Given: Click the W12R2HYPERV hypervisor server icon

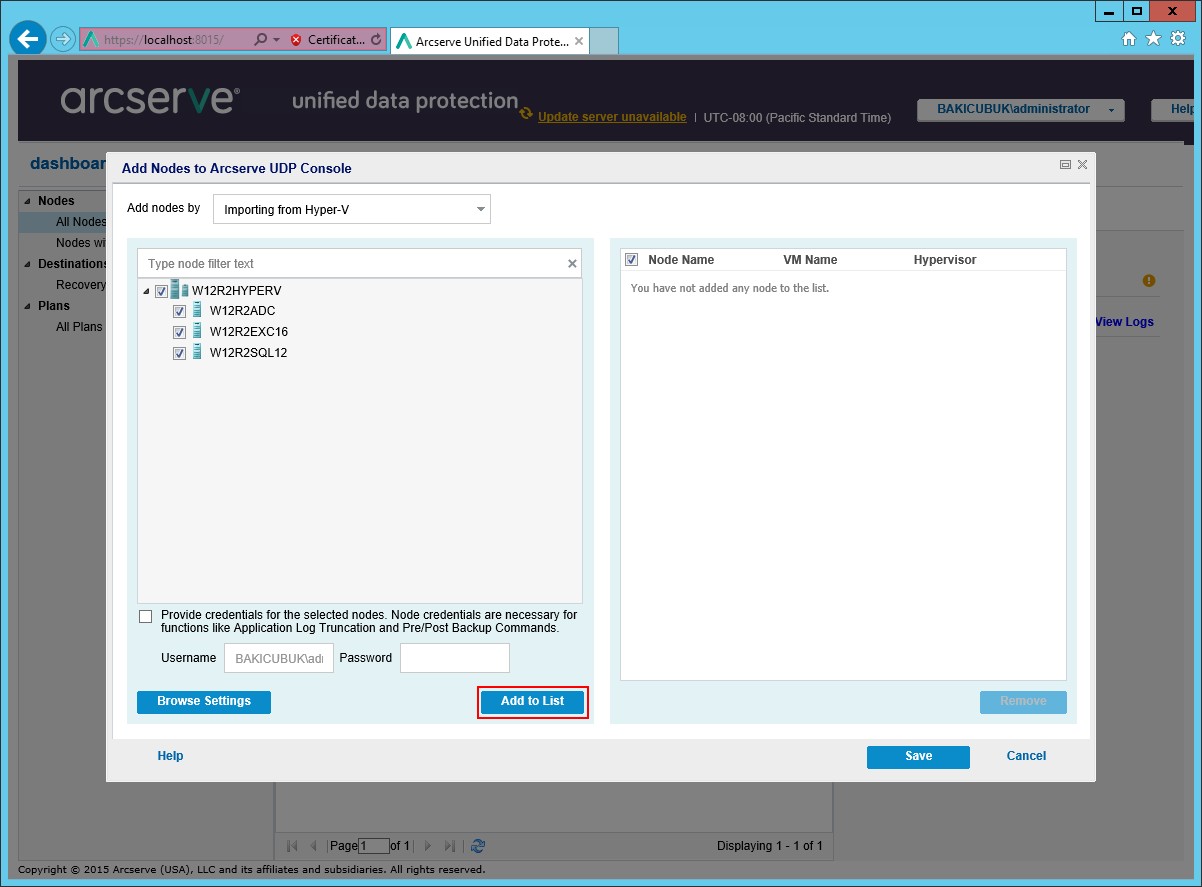Looking at the screenshot, I should pyautogui.click(x=180, y=290).
